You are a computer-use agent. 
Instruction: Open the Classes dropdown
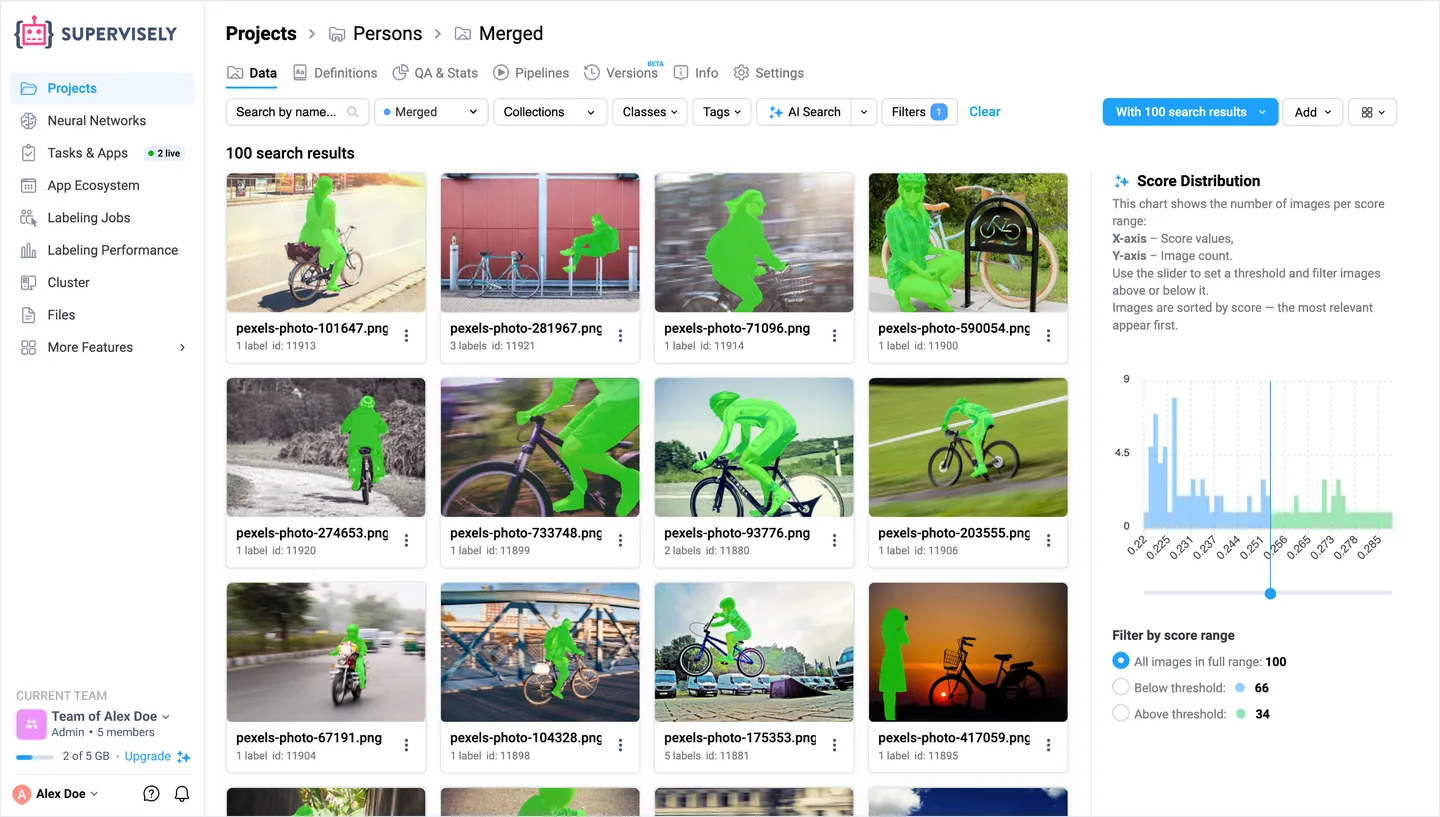[x=650, y=112]
